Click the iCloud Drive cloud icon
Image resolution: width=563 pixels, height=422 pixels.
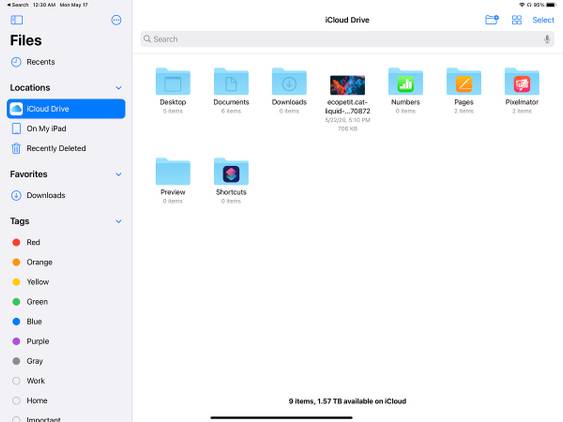pos(16,108)
